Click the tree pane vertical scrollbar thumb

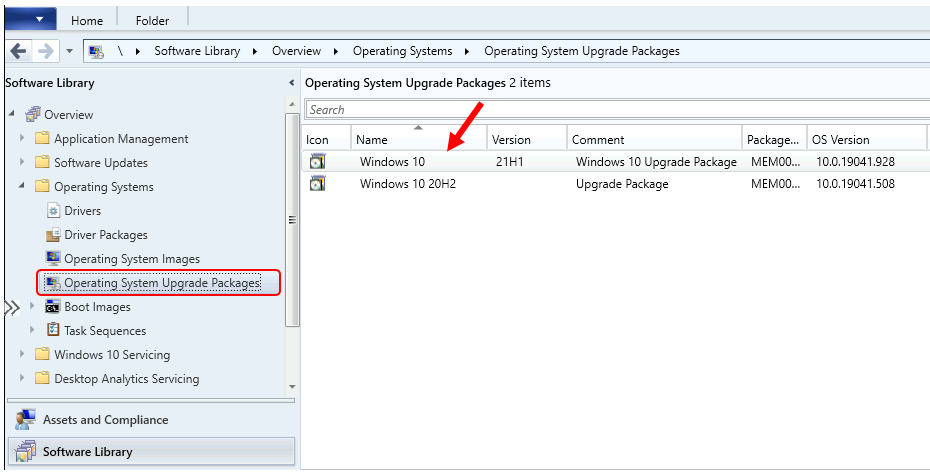point(292,220)
